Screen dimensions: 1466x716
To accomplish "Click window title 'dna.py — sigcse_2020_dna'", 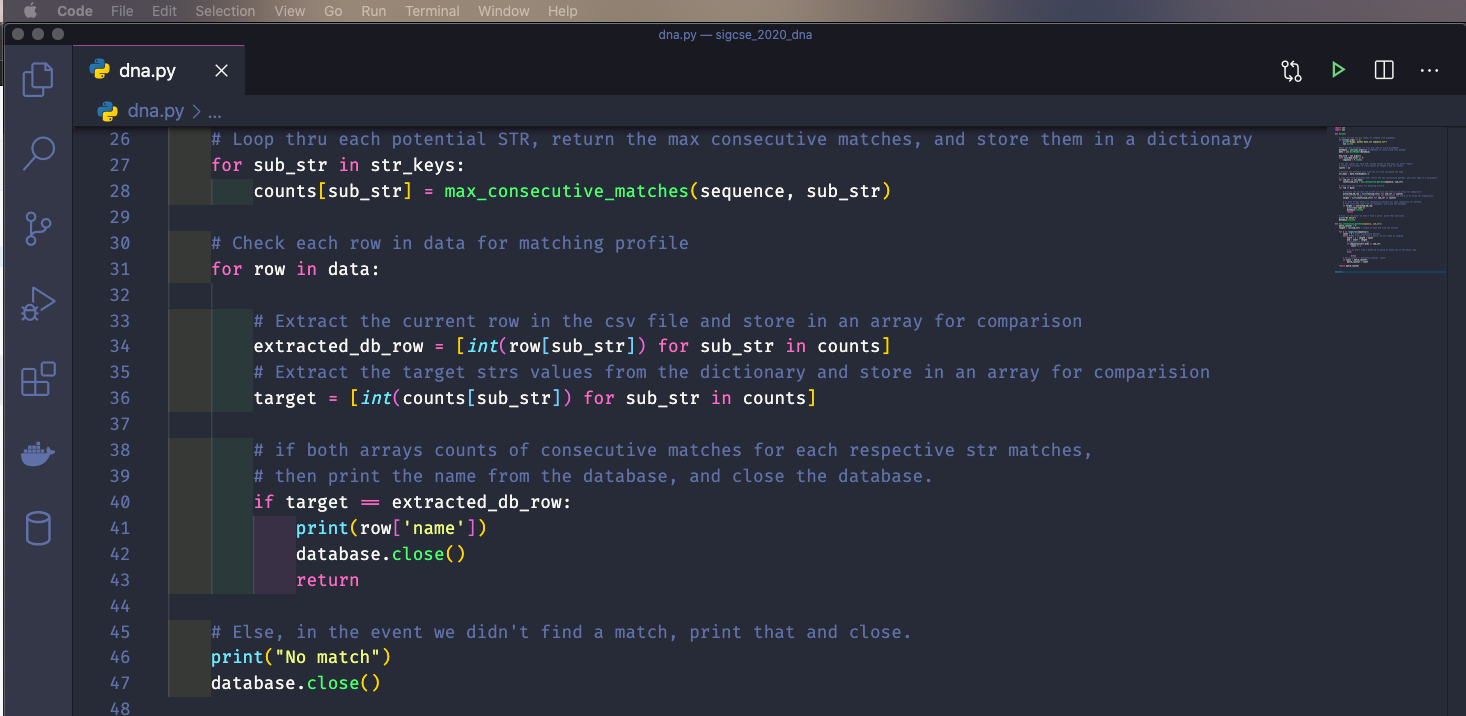I will pyautogui.click(x=735, y=34).
